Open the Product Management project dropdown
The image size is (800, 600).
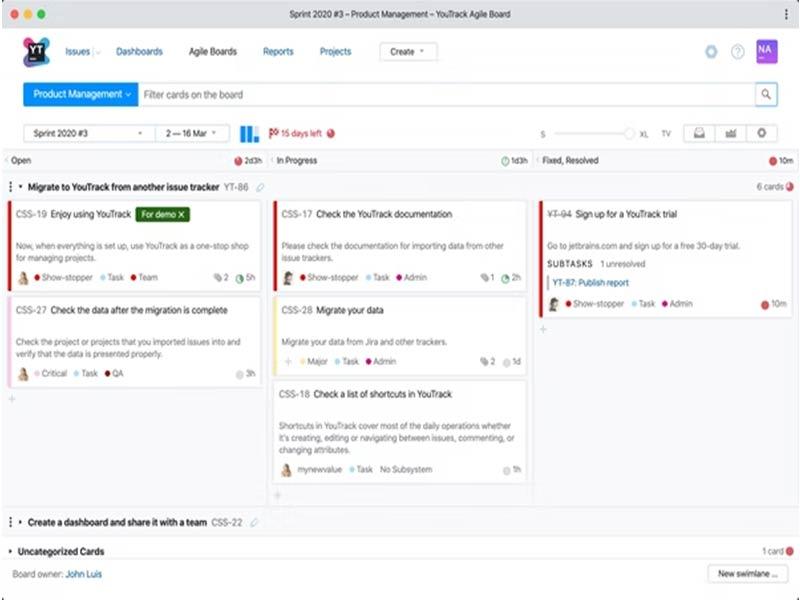[81, 94]
